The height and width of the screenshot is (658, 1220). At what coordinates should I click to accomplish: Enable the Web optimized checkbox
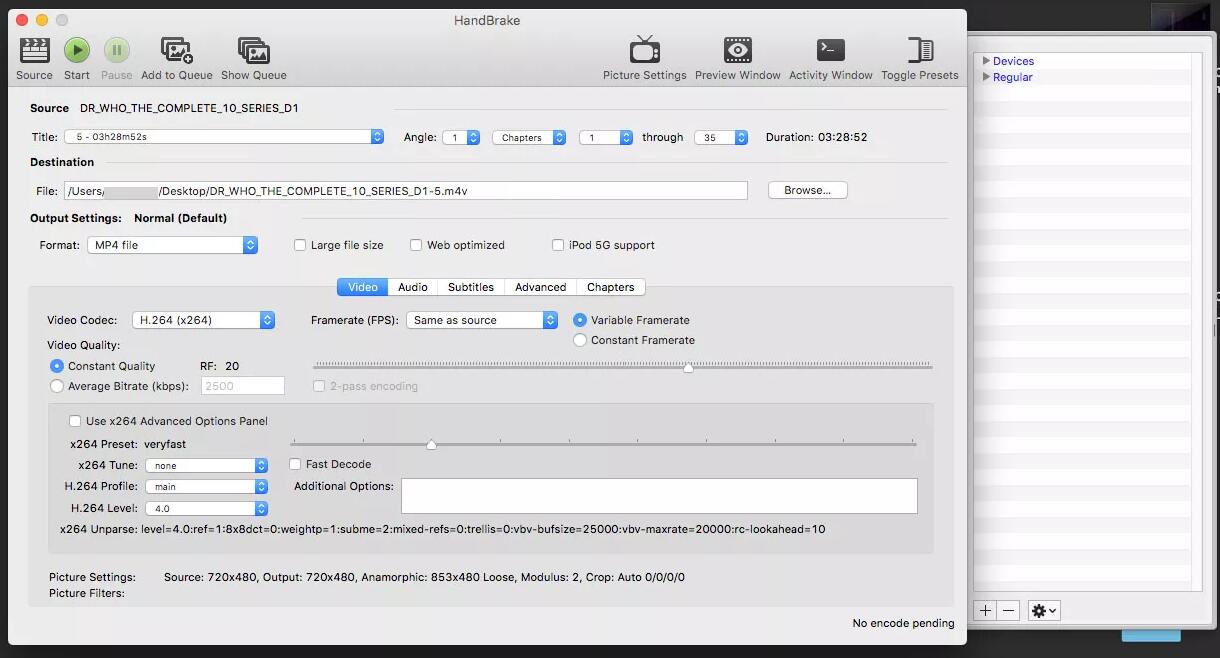click(417, 245)
